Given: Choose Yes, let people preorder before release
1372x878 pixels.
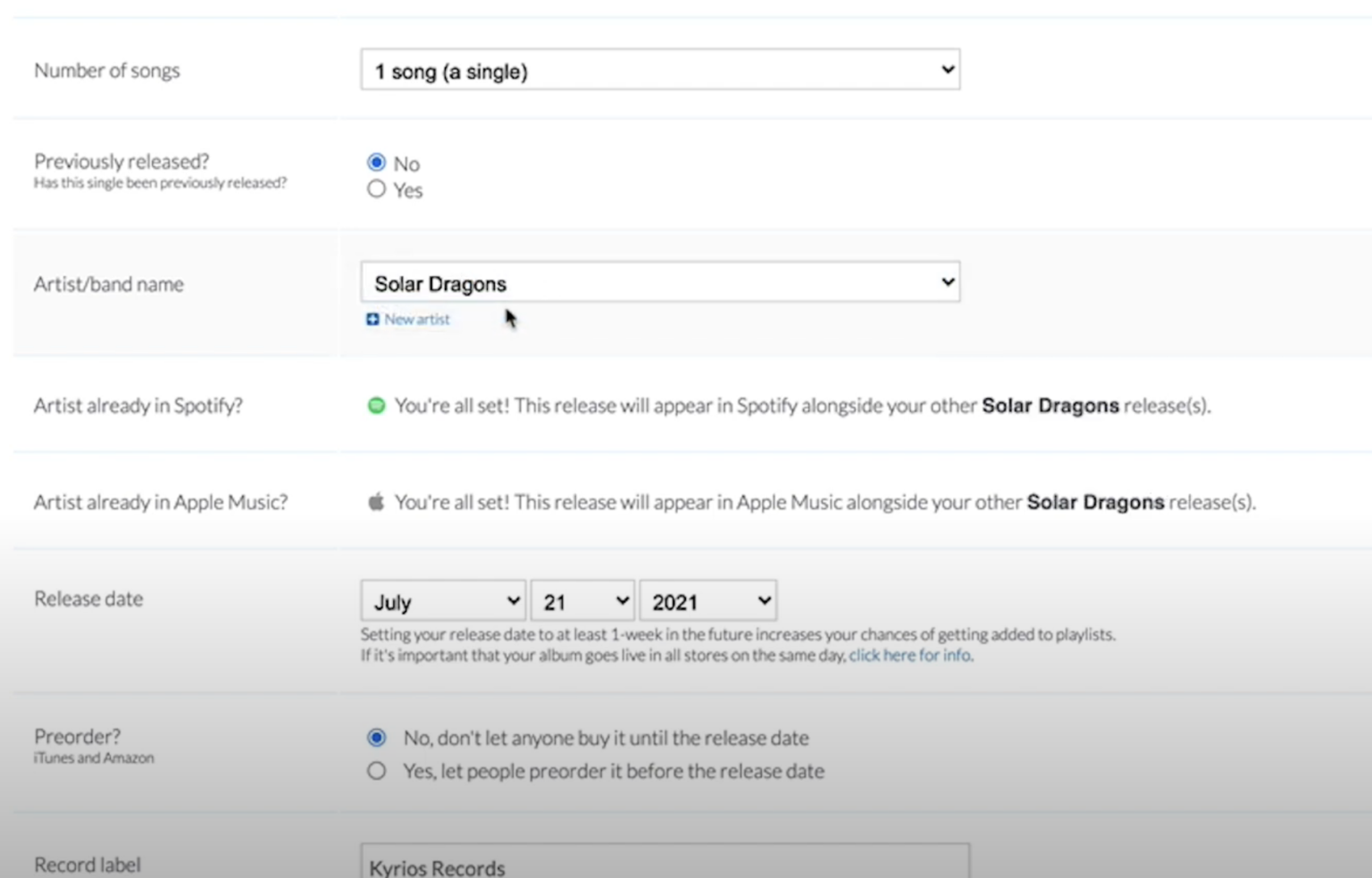Looking at the screenshot, I should point(376,771).
